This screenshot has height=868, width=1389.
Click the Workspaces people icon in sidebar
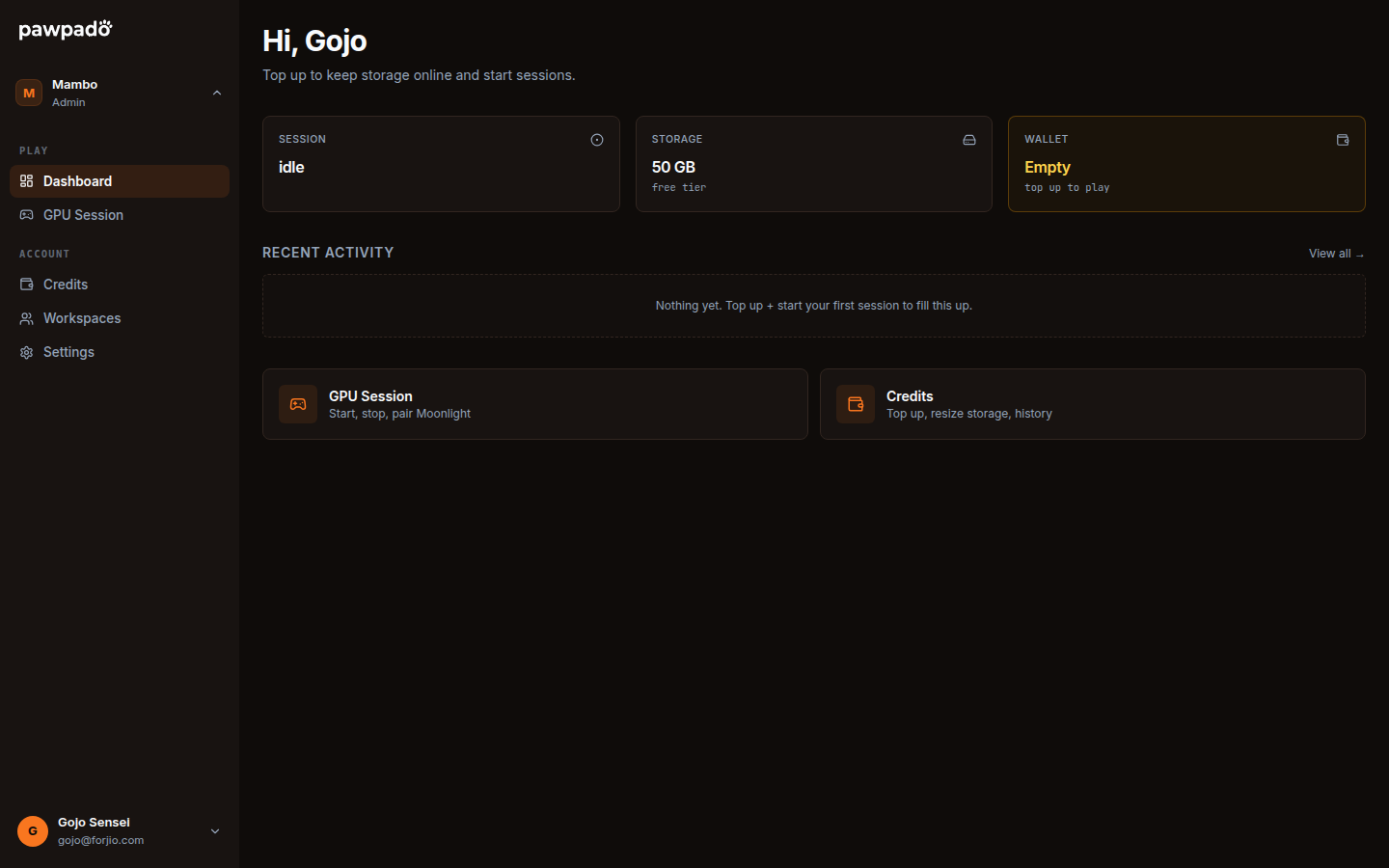(x=27, y=318)
